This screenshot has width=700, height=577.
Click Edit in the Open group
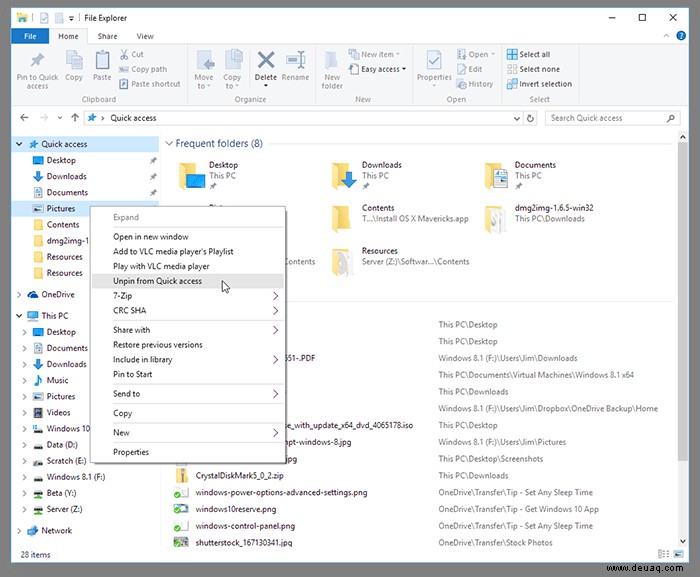(x=470, y=69)
